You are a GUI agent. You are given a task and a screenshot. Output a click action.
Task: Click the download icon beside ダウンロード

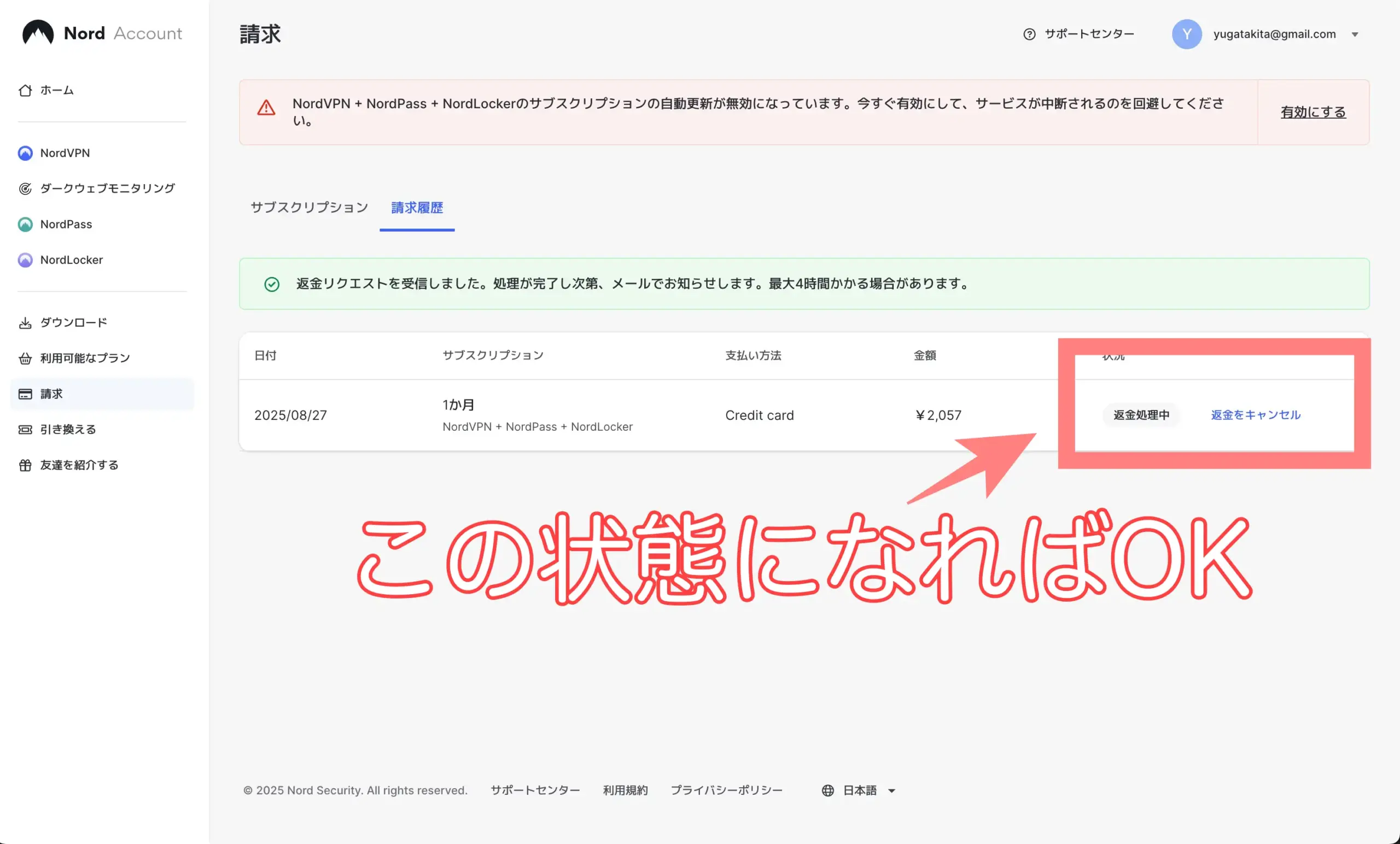tap(25, 323)
